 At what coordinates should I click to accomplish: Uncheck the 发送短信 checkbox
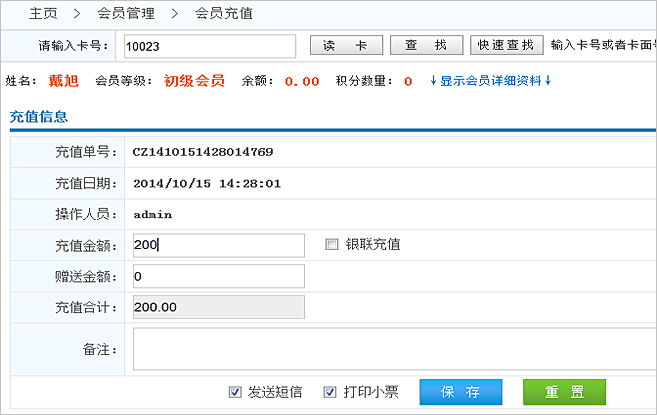point(235,392)
